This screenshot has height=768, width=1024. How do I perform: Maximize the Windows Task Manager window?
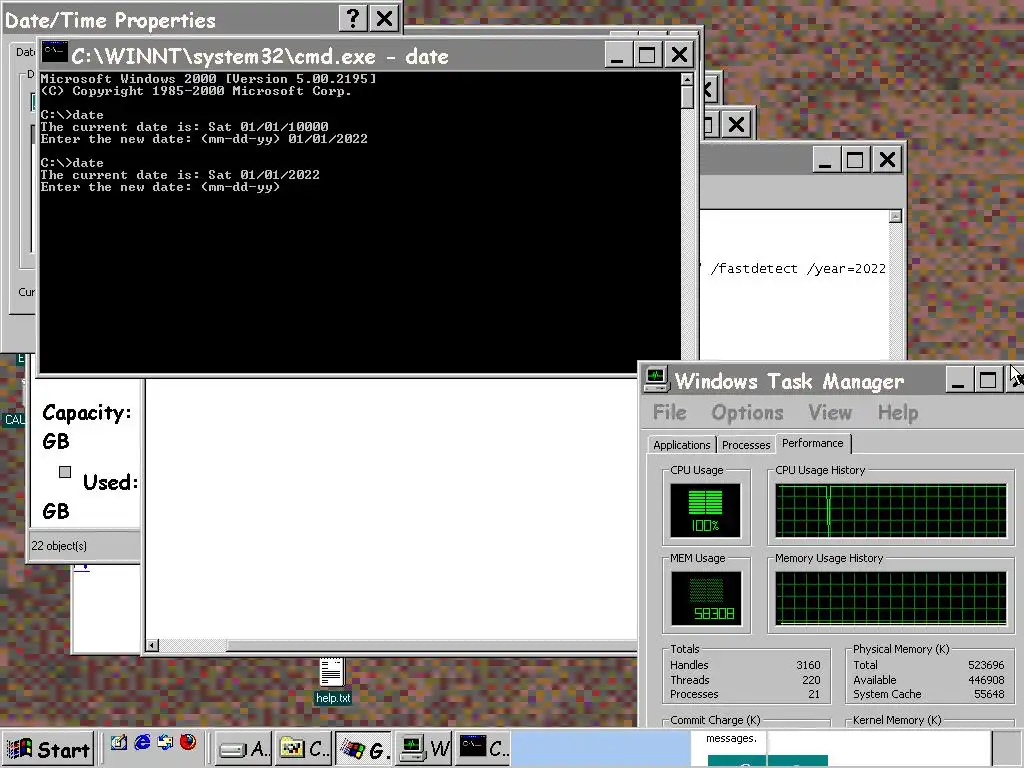[988, 379]
